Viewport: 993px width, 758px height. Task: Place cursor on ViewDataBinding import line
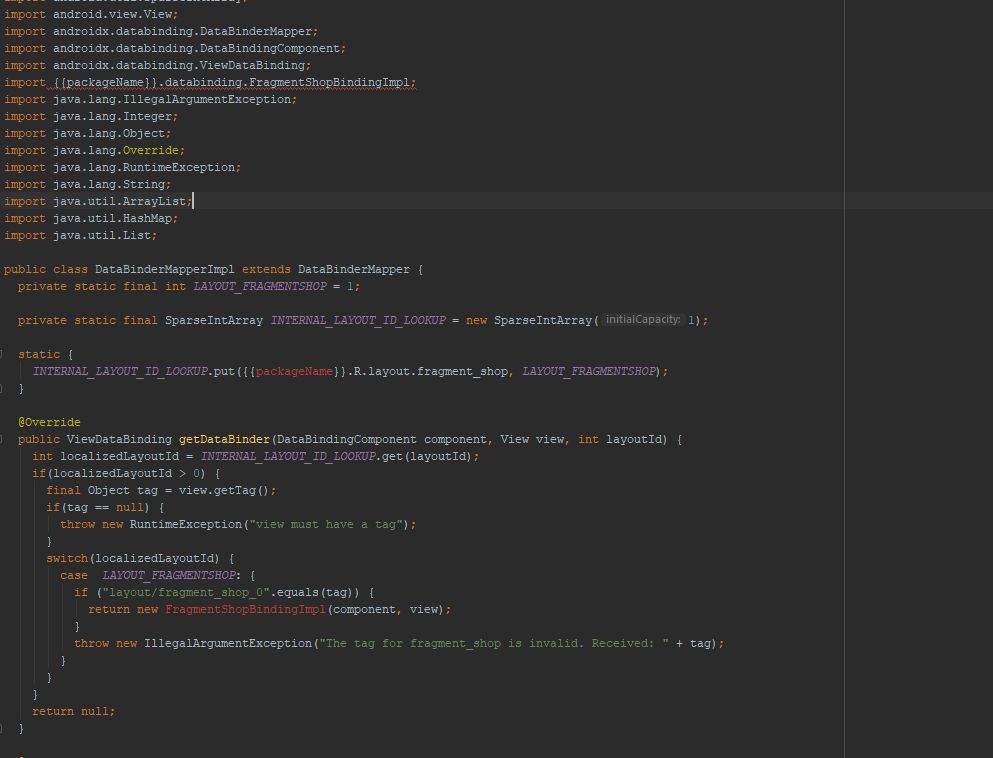click(157, 65)
